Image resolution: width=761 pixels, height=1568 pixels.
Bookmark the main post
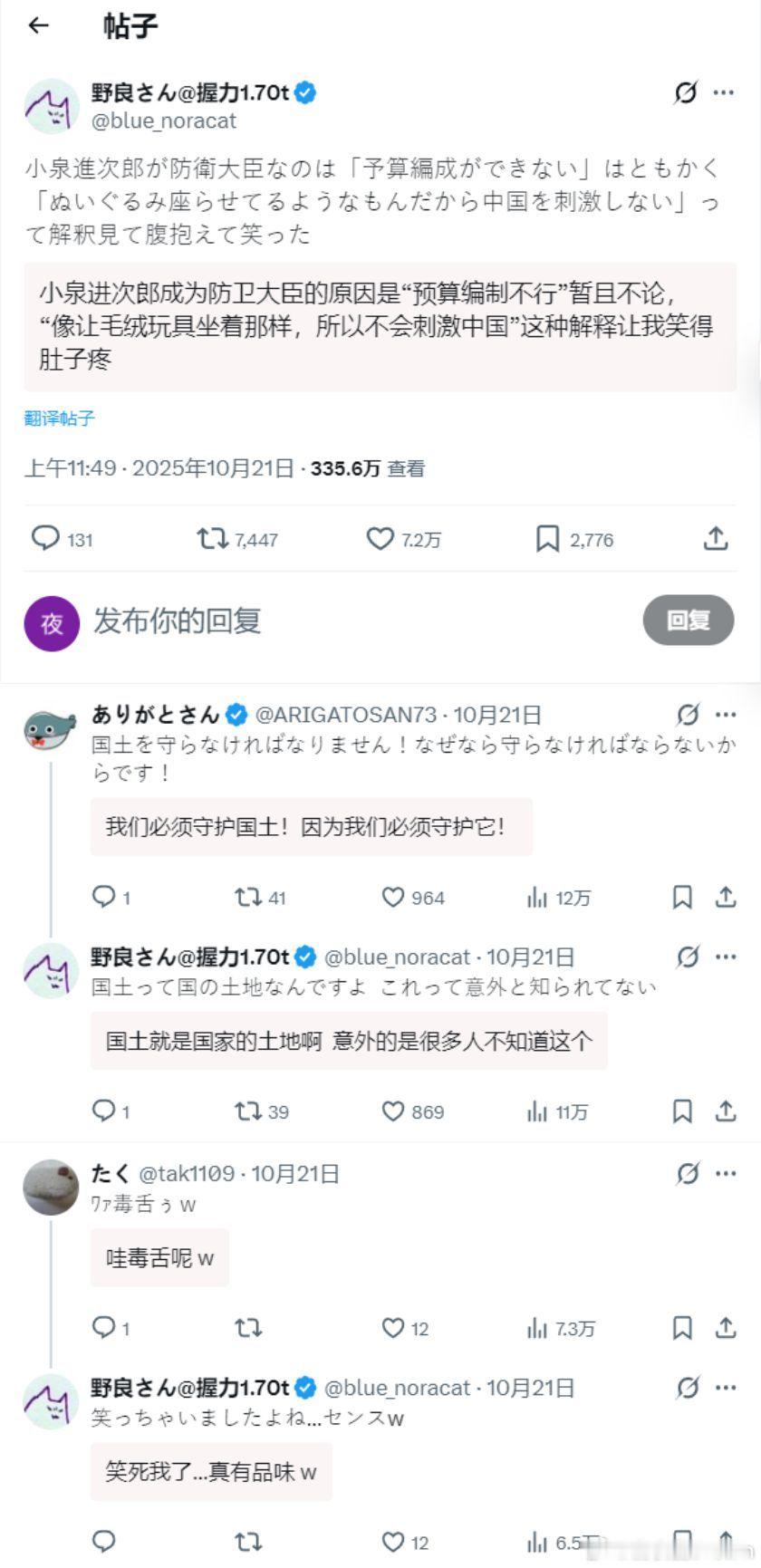coord(546,539)
